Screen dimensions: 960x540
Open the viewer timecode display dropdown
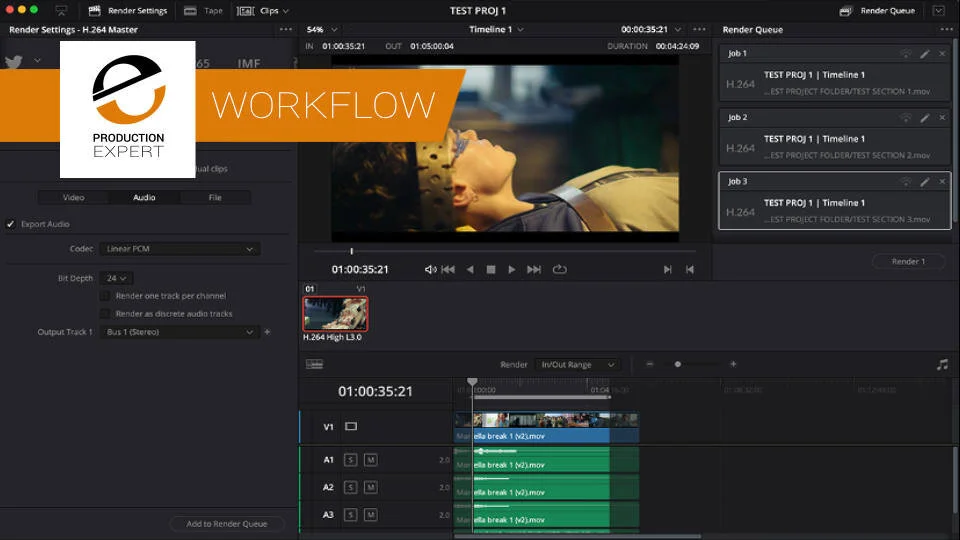(651, 29)
